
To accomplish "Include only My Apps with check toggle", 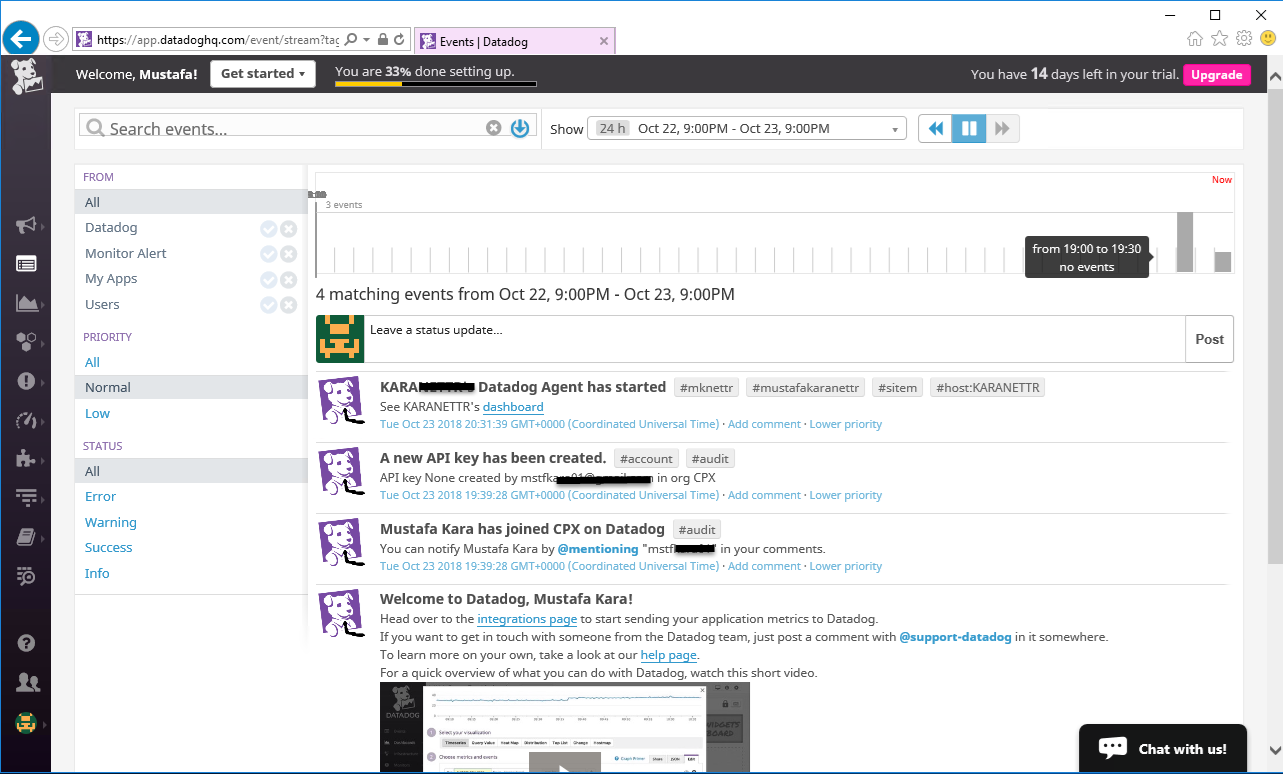I will (x=268, y=279).
